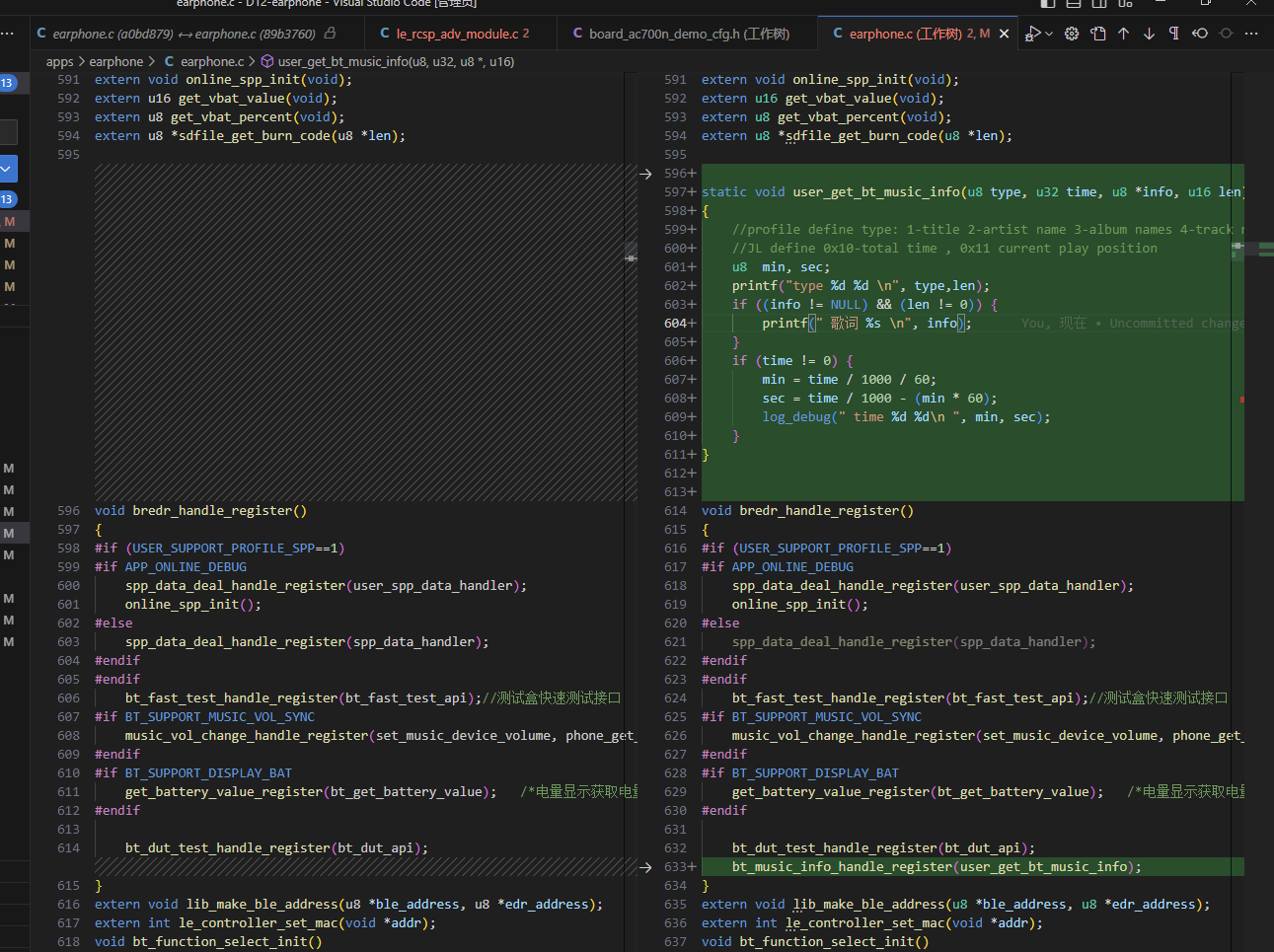
Task: Click the 'earphone' folder breadcrumb
Action: [x=116, y=61]
